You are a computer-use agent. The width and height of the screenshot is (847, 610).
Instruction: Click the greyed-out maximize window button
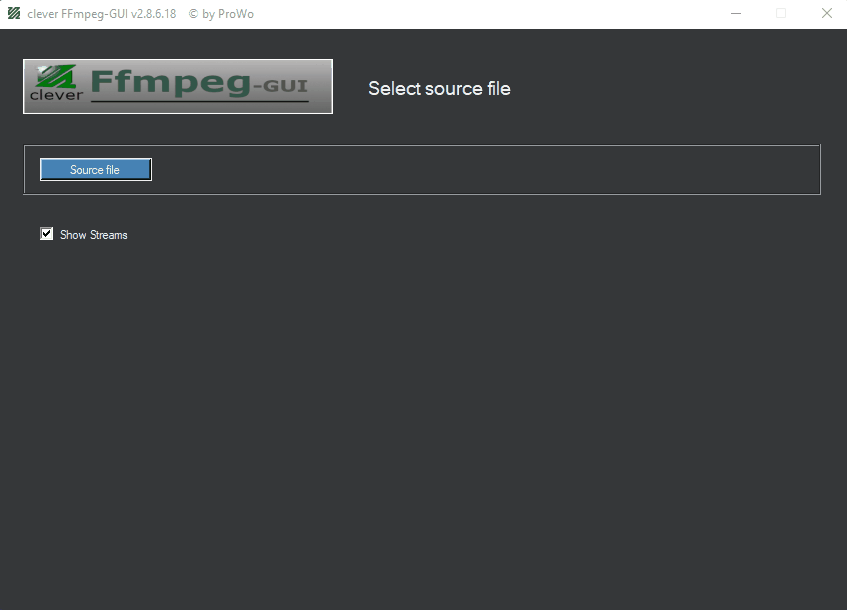[x=781, y=14]
